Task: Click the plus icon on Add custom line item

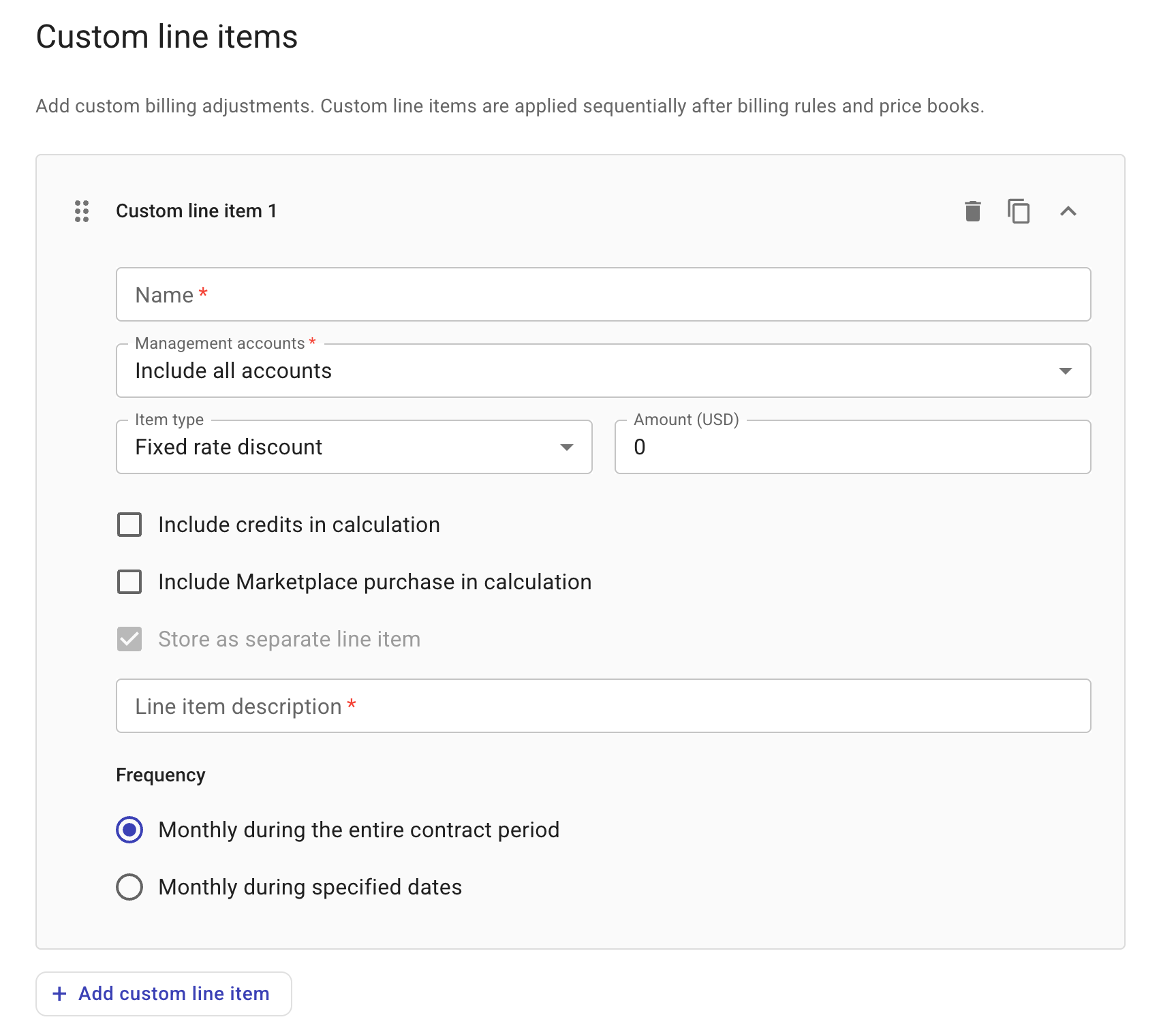Action: [60, 993]
